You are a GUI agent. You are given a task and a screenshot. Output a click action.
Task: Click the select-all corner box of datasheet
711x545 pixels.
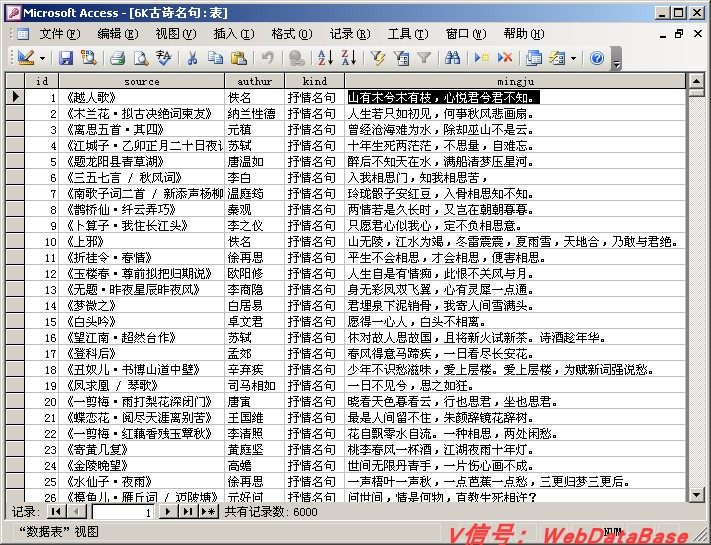(x=15, y=81)
